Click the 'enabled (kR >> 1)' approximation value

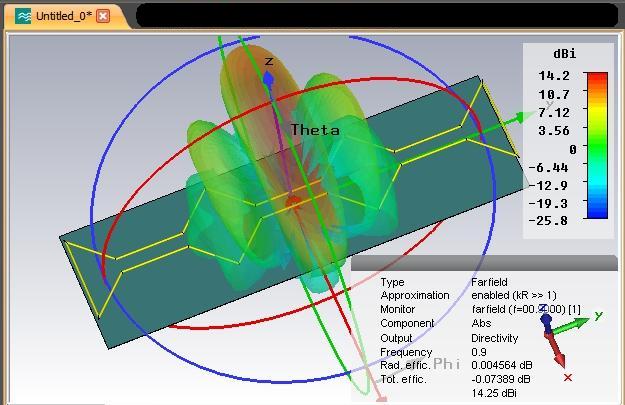(514, 295)
